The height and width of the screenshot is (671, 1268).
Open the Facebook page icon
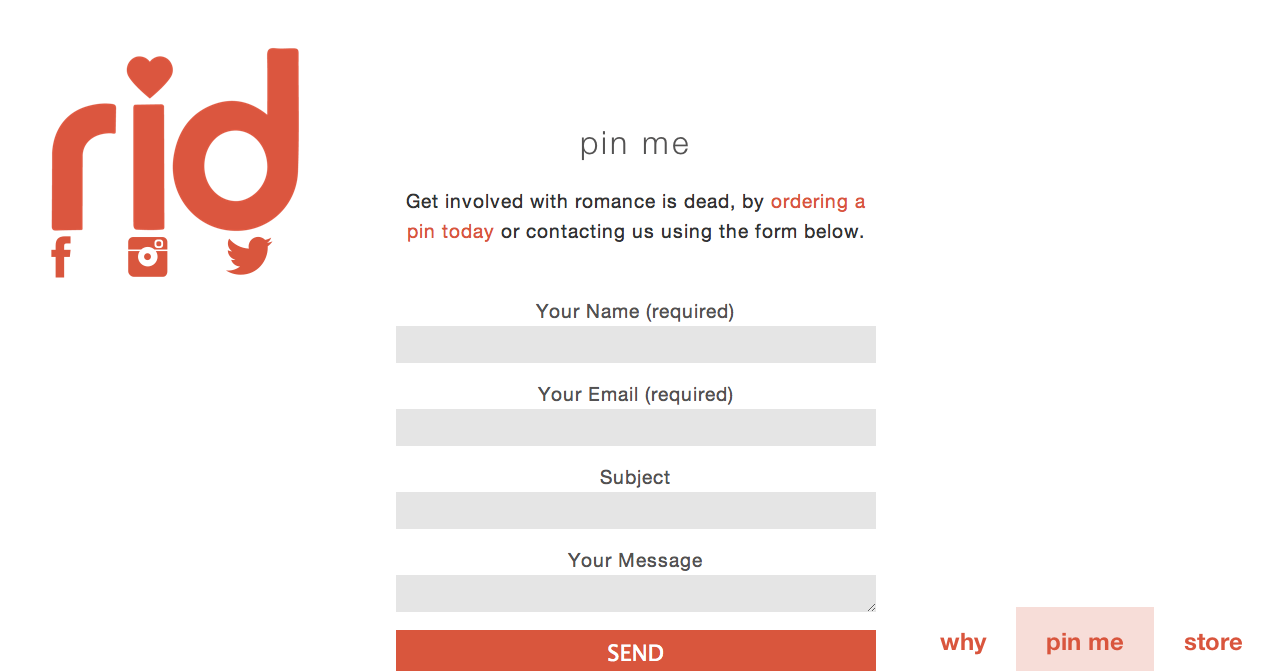pos(61,257)
